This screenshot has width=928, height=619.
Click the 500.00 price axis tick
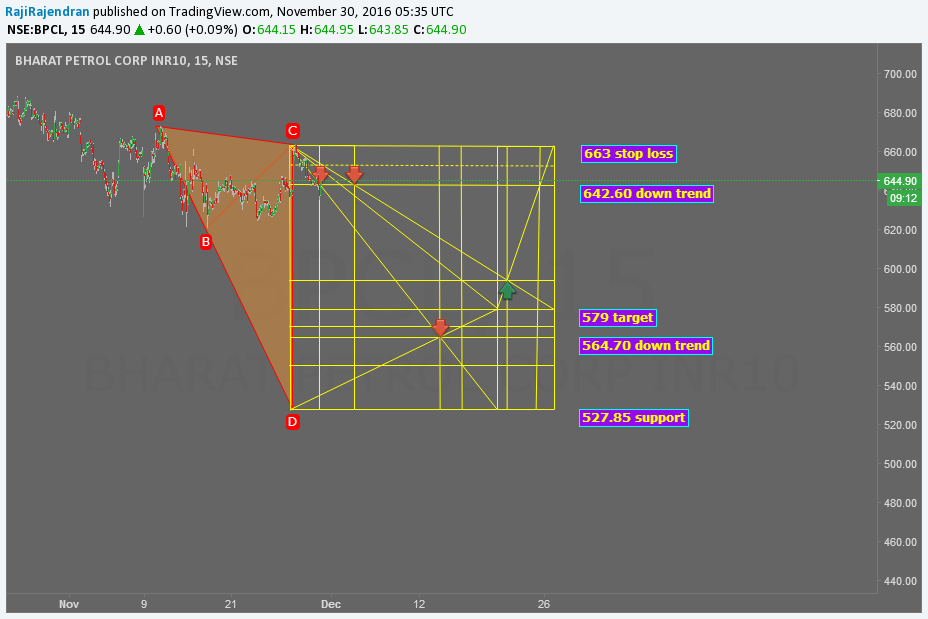[900, 465]
